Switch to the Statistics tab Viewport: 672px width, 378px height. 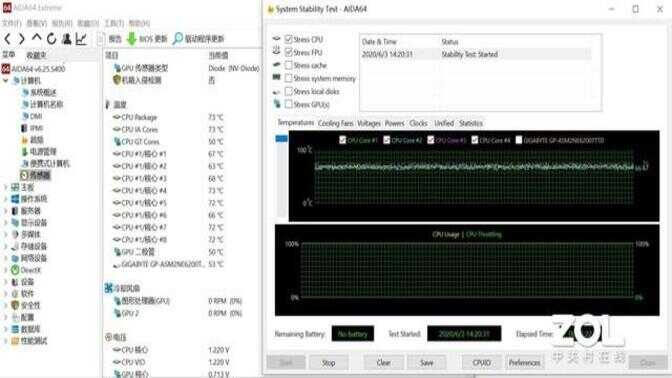471,123
